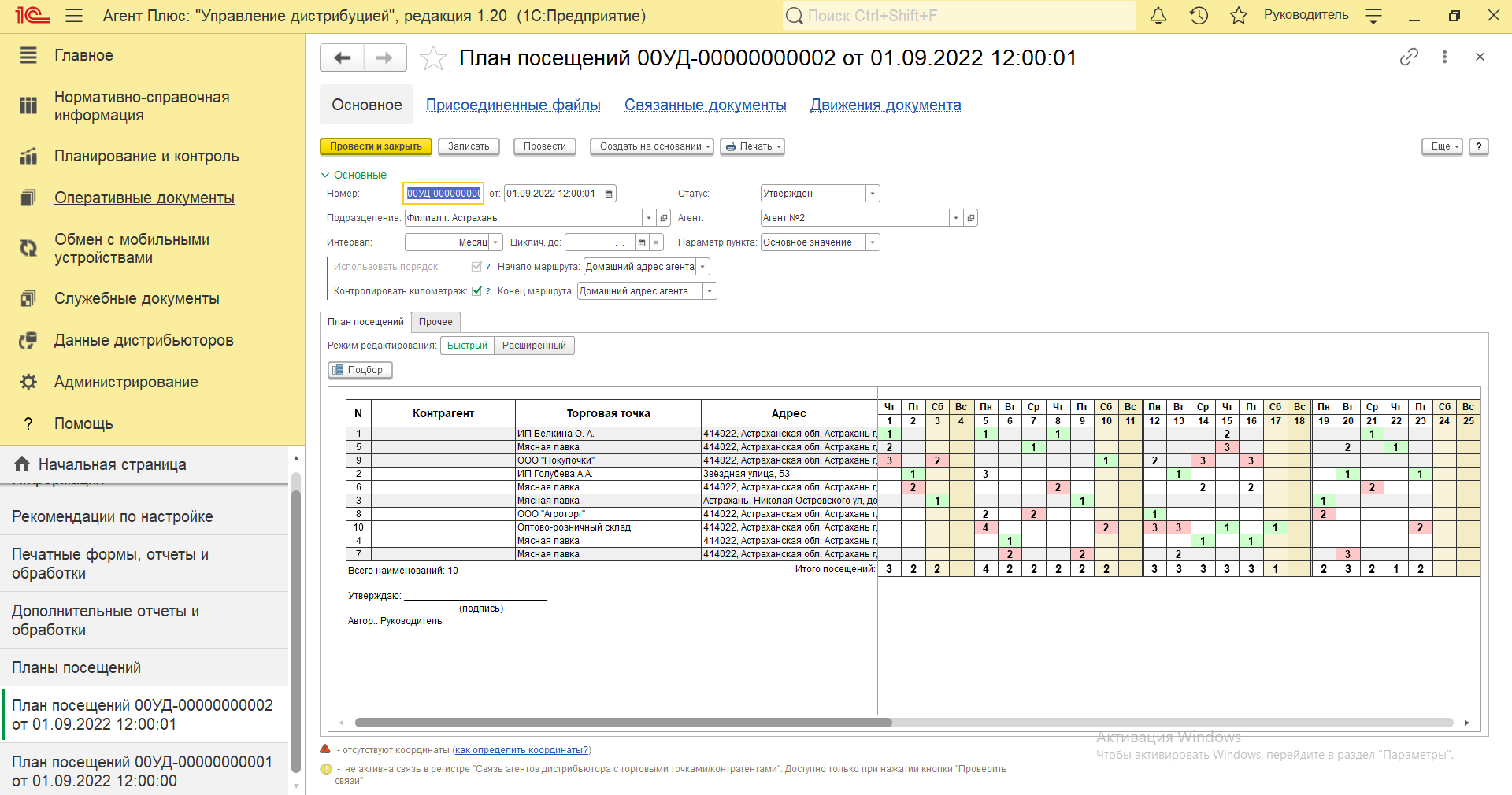Image resolution: width=1512 pixels, height=795 pixels.
Task: Mark the visit plan document as favorite
Action: pos(433,58)
